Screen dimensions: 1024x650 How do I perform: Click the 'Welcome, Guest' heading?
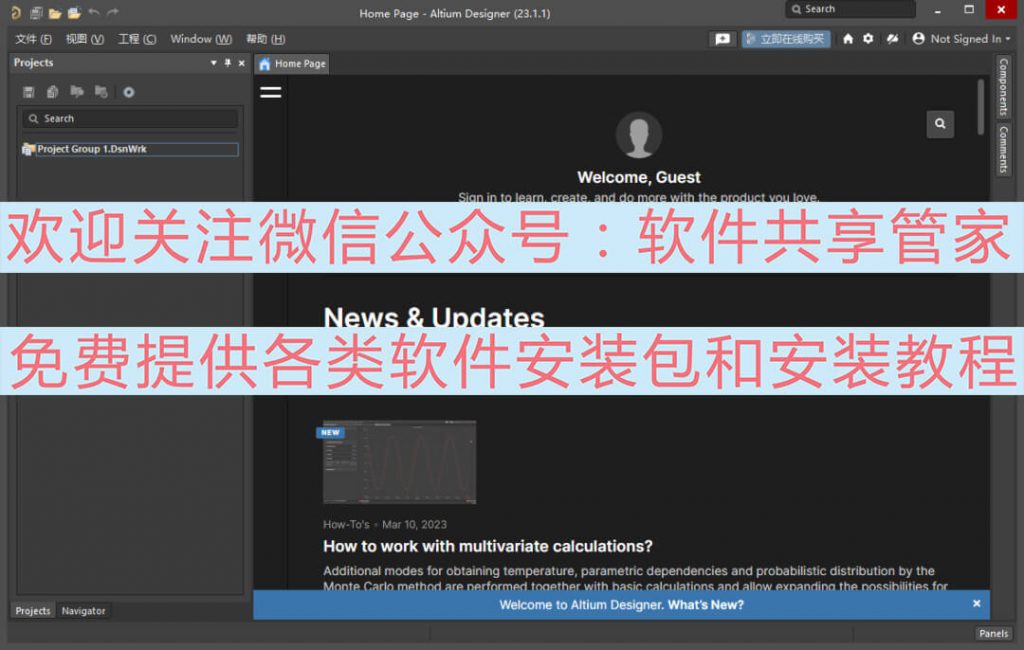(639, 177)
